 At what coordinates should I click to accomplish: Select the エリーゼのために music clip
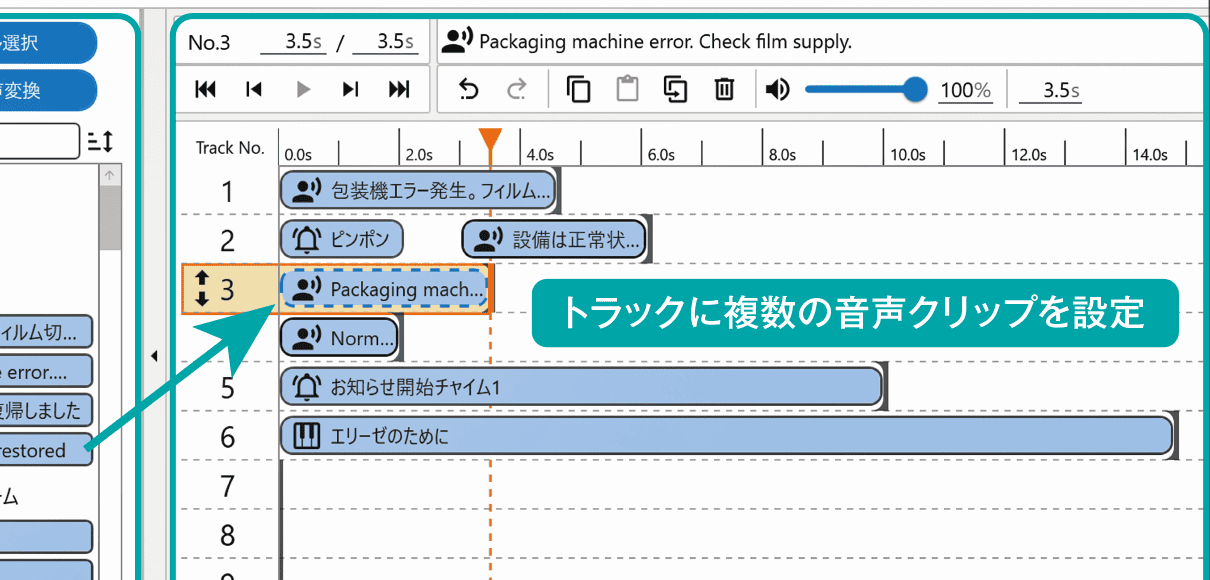726,436
